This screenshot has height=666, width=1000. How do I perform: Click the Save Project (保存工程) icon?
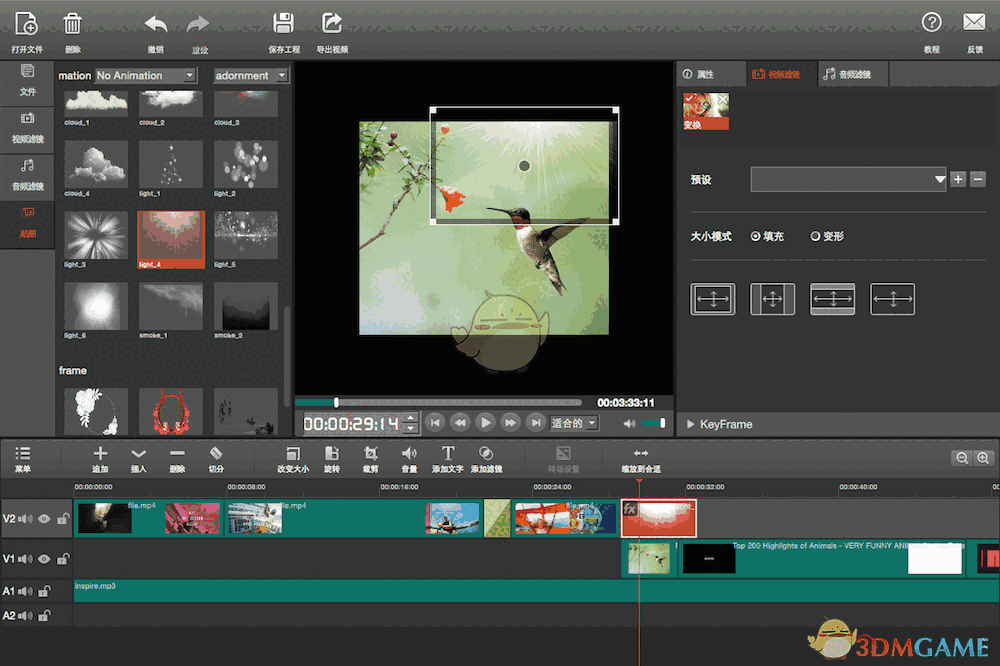[x=284, y=23]
